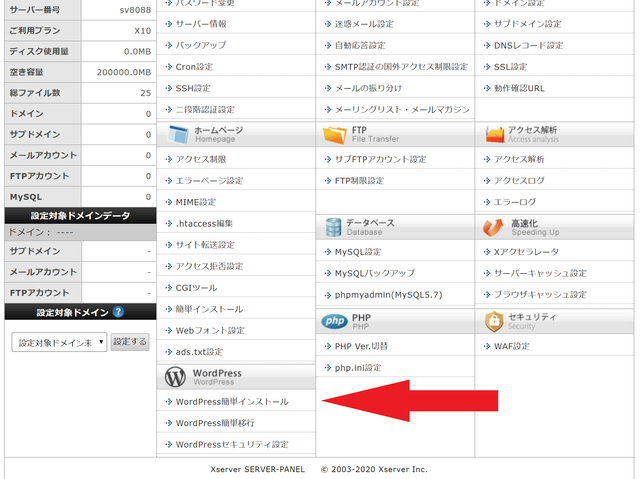The width and height of the screenshot is (640, 479).
Task: Click the sv8088 server number value
Action: pos(135,10)
